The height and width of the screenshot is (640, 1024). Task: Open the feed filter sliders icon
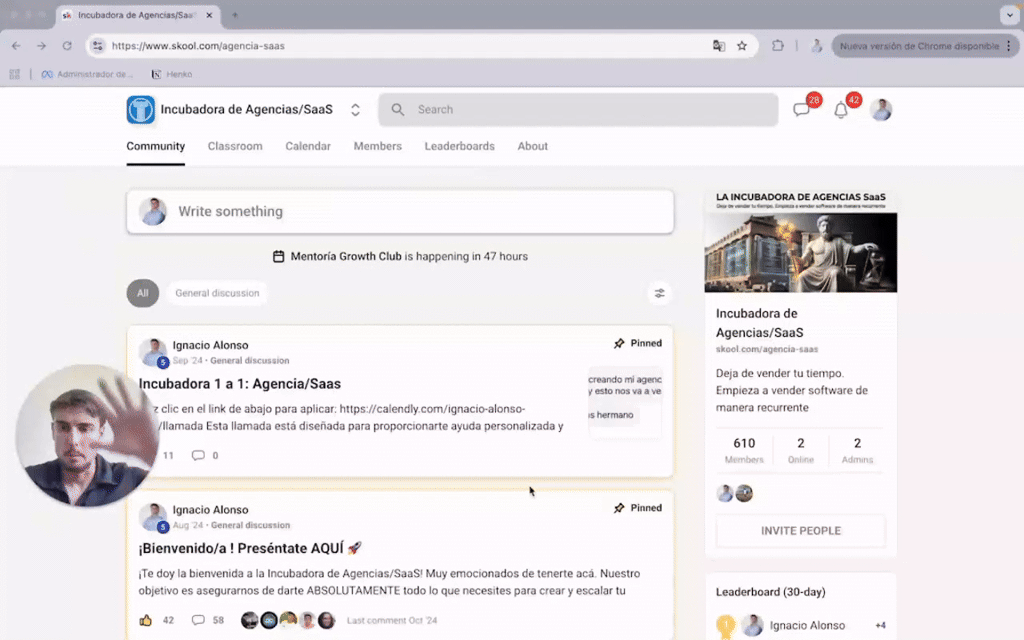(660, 293)
